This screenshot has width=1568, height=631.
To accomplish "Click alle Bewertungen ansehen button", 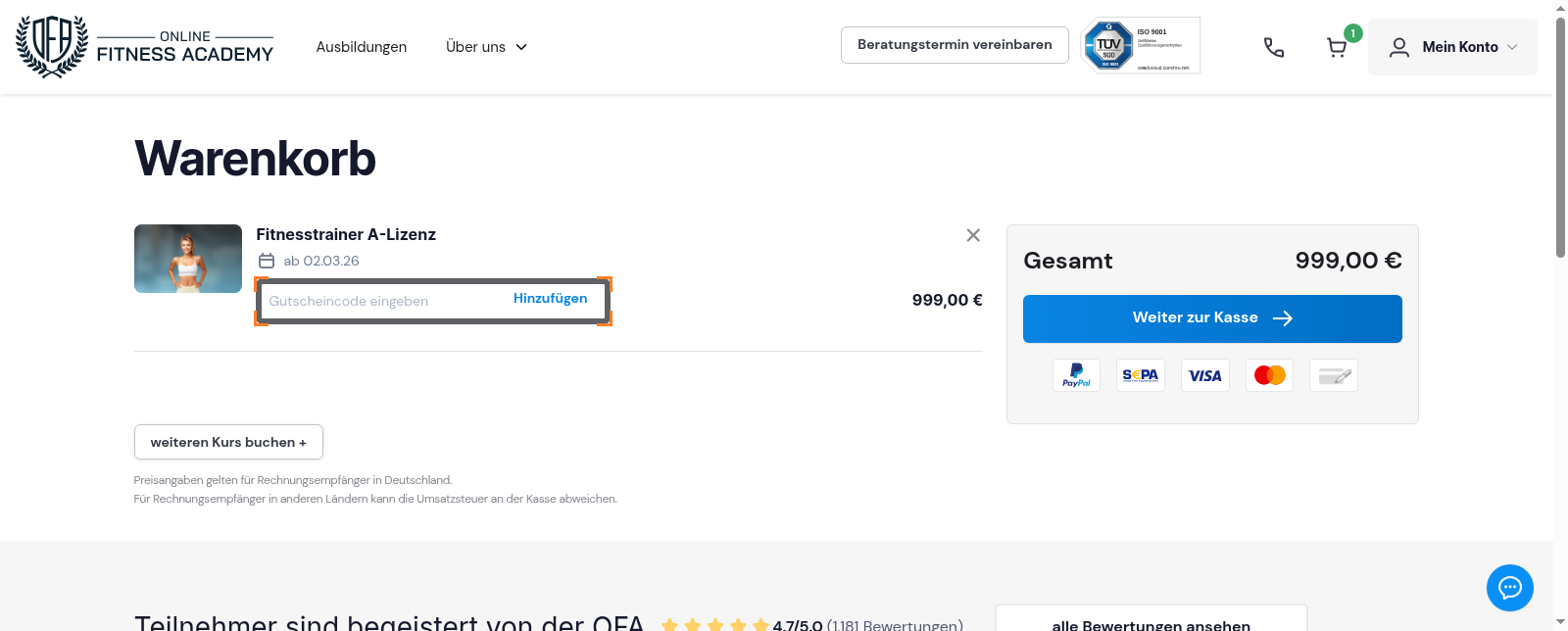I will tap(1151, 623).
